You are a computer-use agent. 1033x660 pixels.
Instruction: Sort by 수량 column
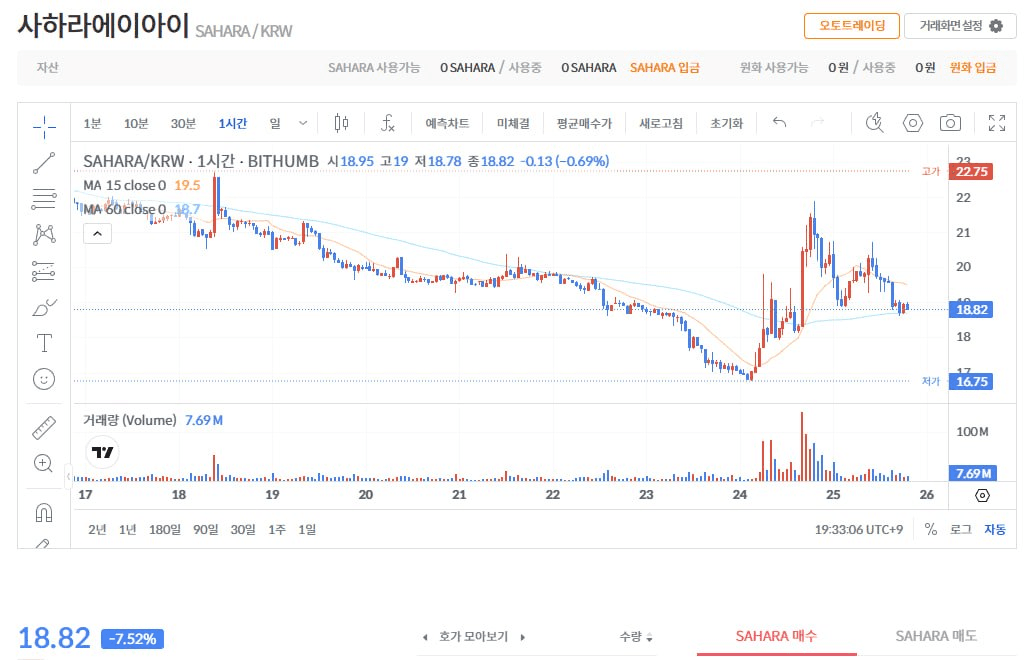(x=636, y=637)
